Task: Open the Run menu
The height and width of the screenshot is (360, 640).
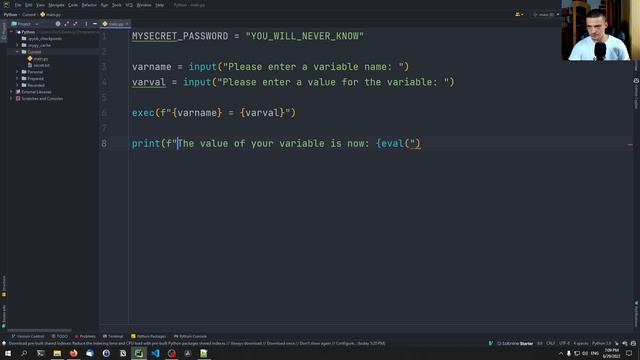Action: 104,5
